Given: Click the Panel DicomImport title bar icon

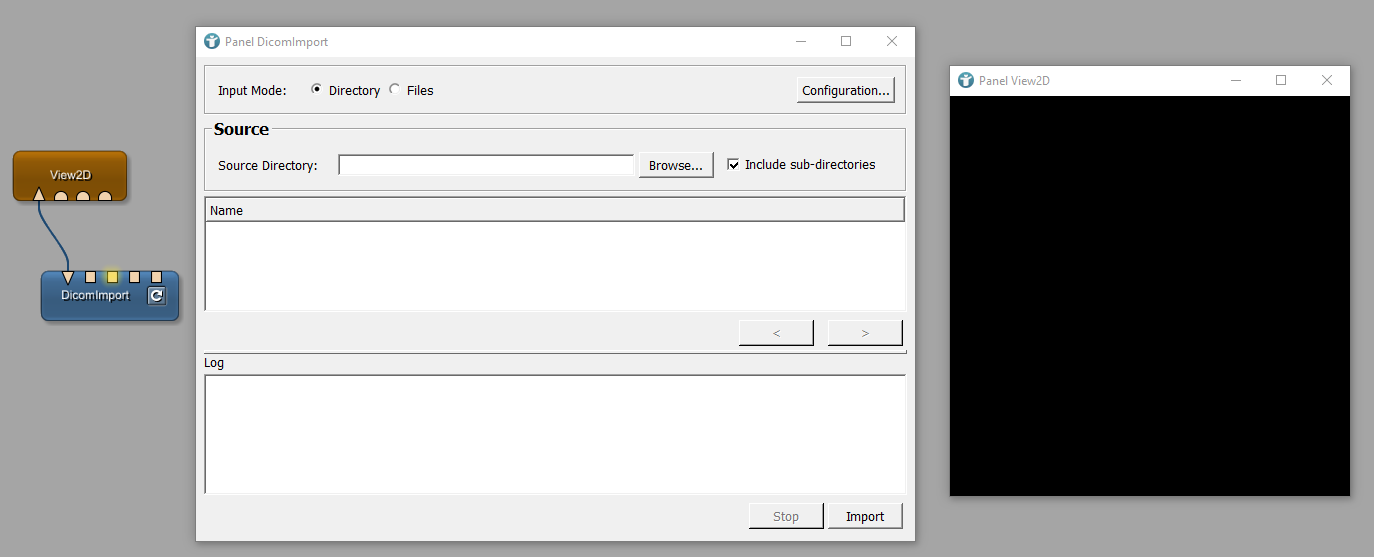Looking at the screenshot, I should pos(211,42).
